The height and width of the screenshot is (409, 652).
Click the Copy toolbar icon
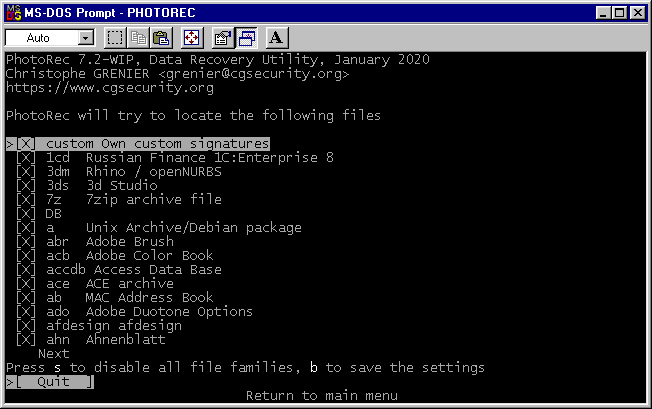138,38
